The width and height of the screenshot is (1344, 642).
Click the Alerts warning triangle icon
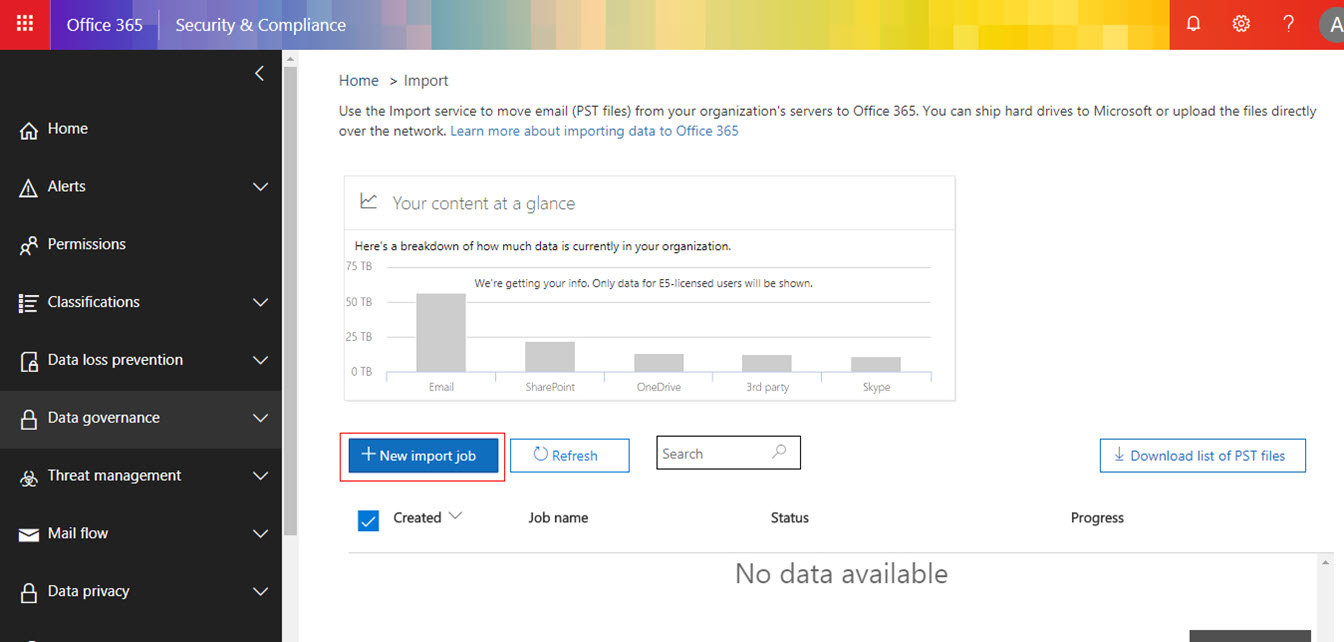29,188
